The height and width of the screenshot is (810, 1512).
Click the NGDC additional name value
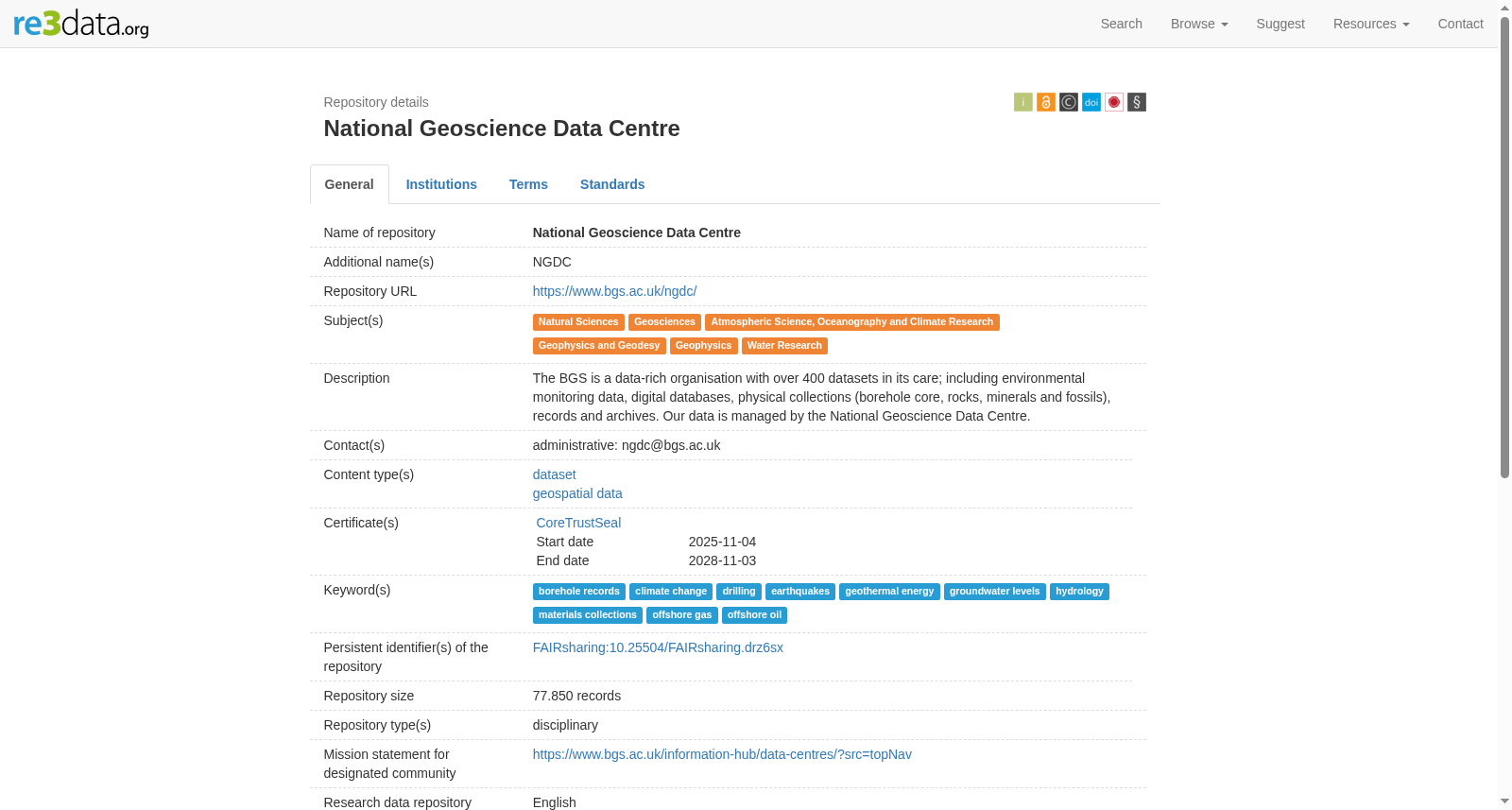552,262
